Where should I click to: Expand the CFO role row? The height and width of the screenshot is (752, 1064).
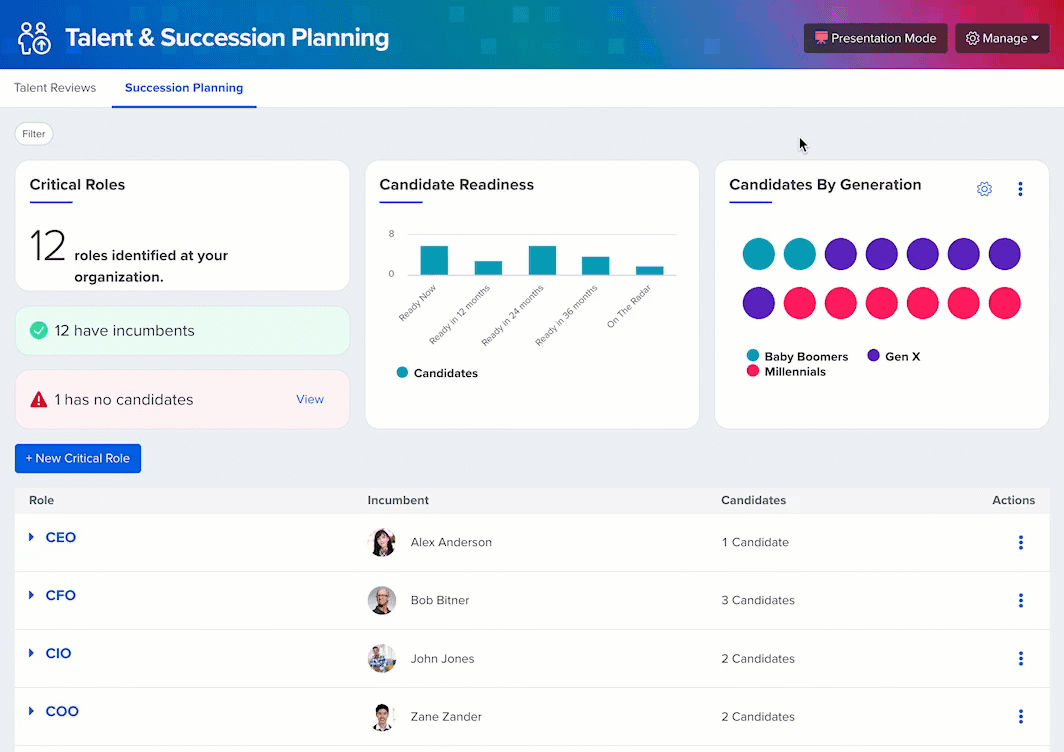pos(31,596)
